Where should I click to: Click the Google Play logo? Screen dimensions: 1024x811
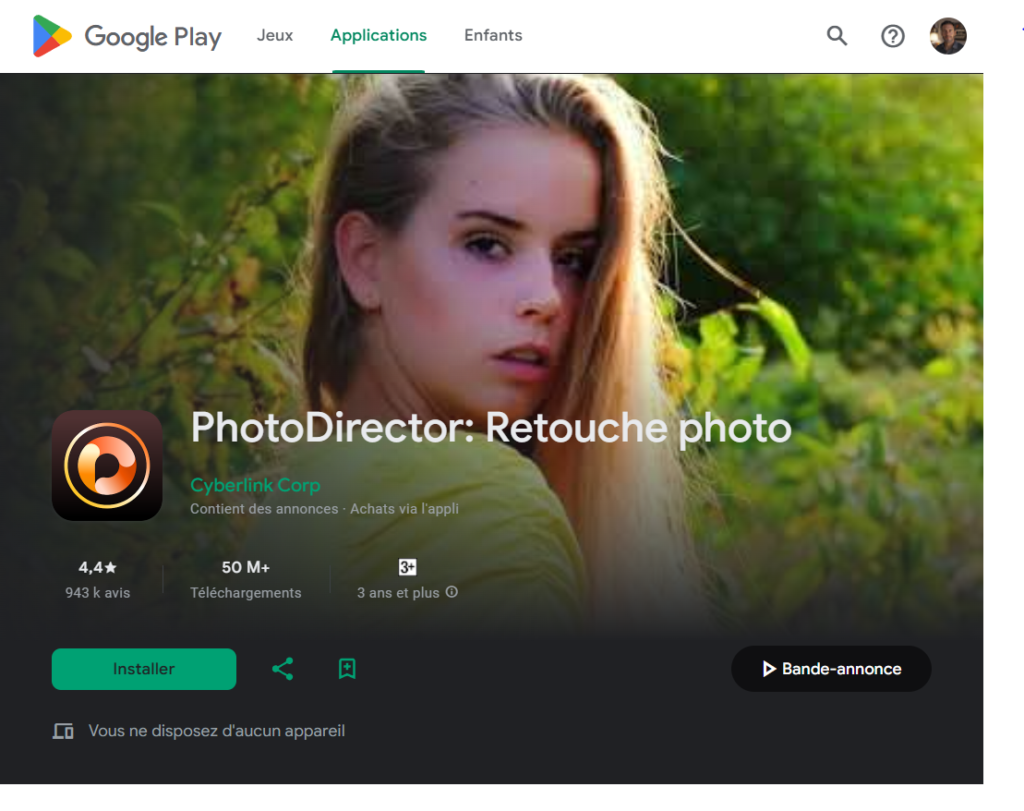point(127,36)
